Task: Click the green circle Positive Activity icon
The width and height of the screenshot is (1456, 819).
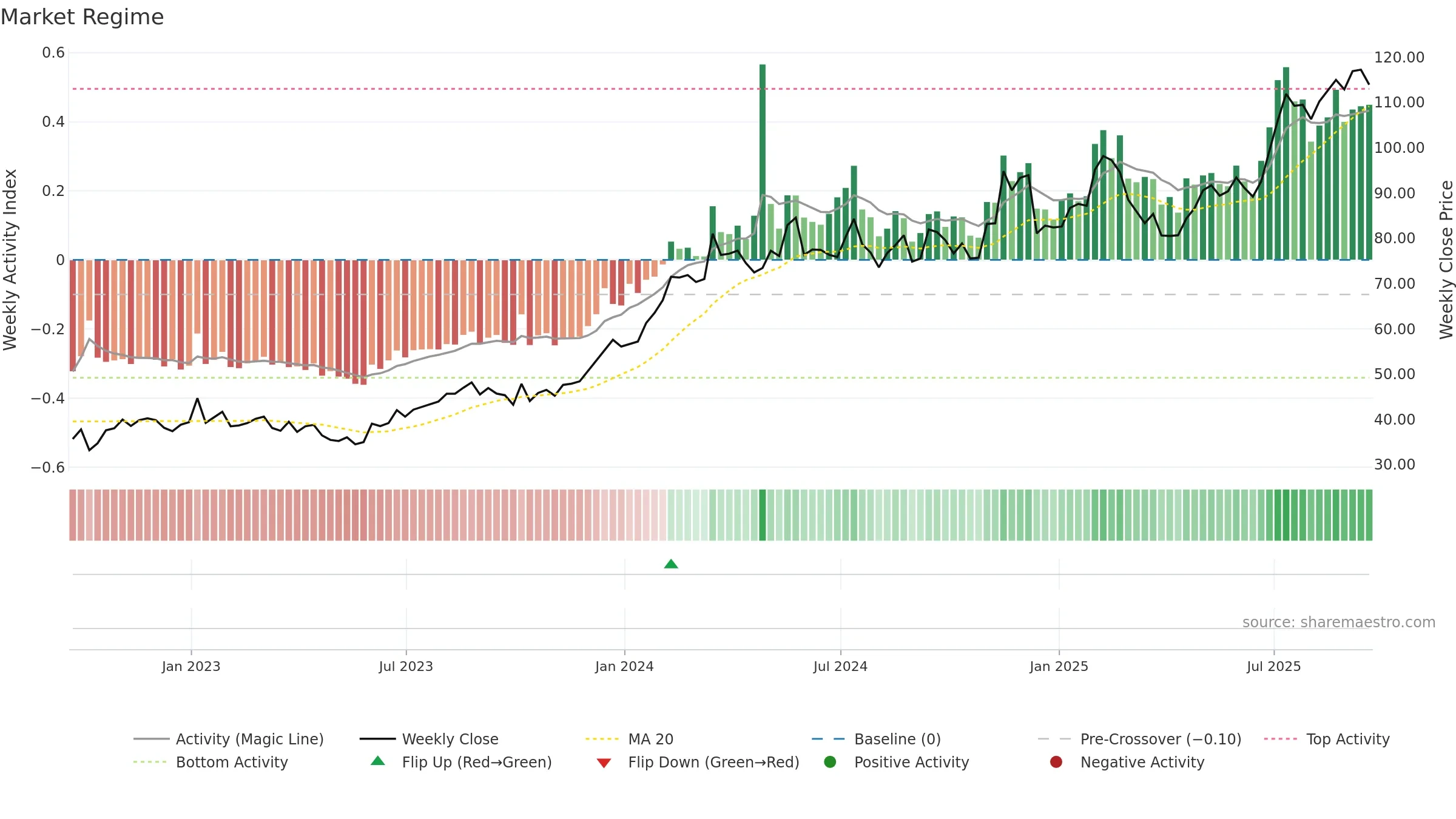Action: click(831, 762)
